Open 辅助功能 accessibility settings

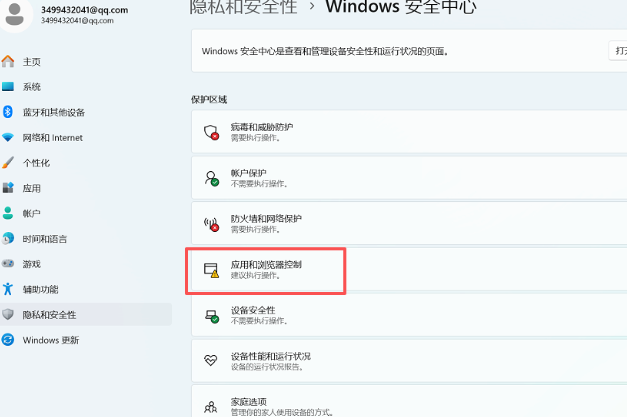click(40, 289)
